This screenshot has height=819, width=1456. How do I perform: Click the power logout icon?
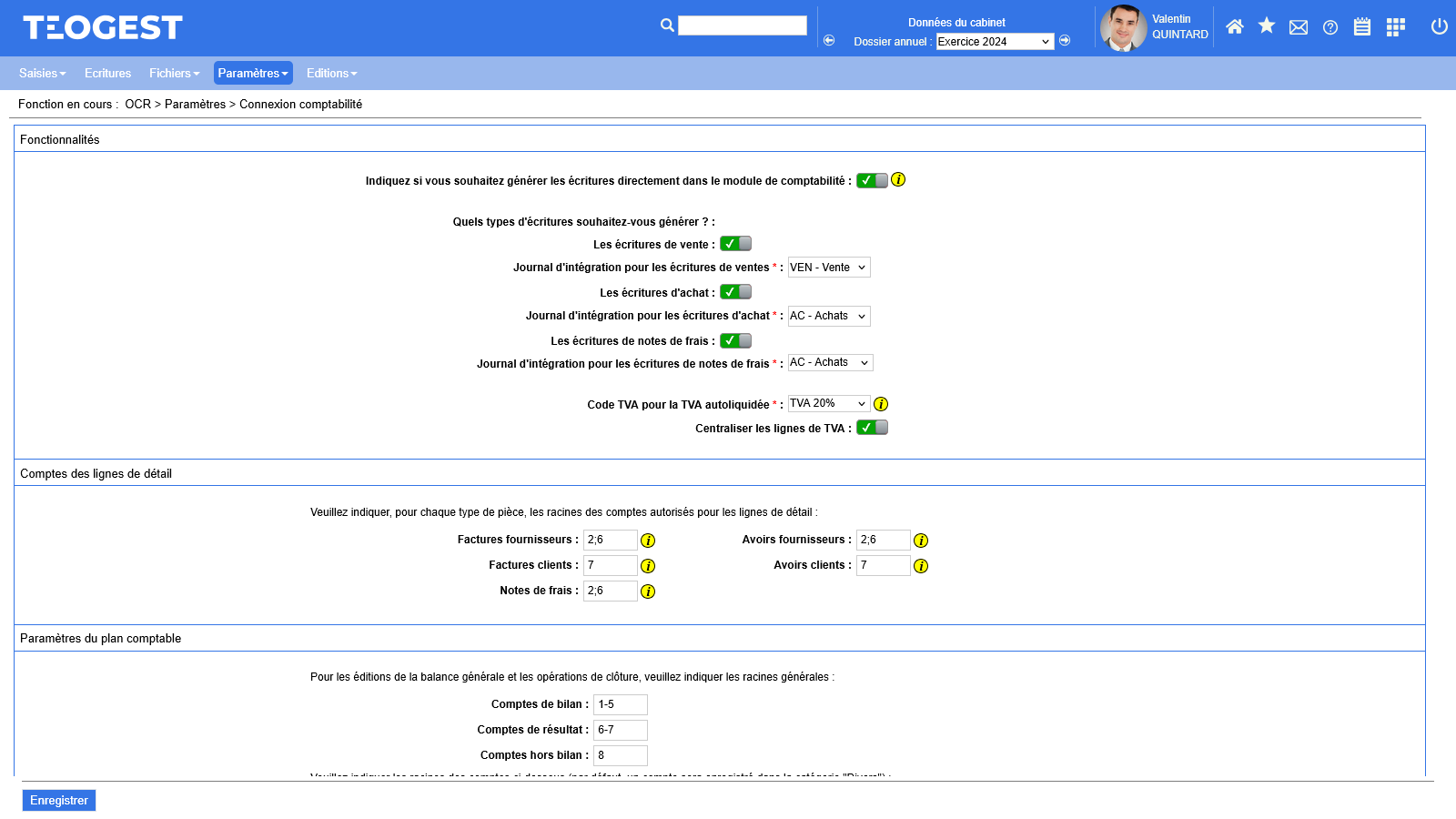click(1439, 26)
